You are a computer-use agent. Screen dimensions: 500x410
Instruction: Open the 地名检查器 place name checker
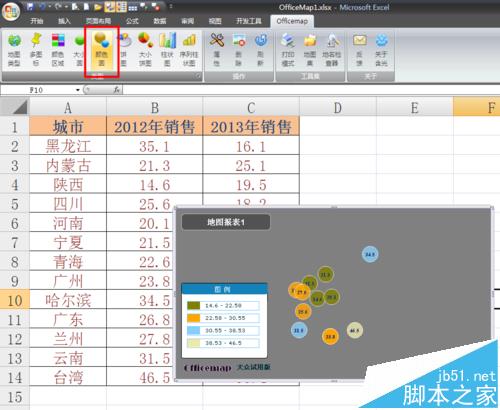[332, 50]
